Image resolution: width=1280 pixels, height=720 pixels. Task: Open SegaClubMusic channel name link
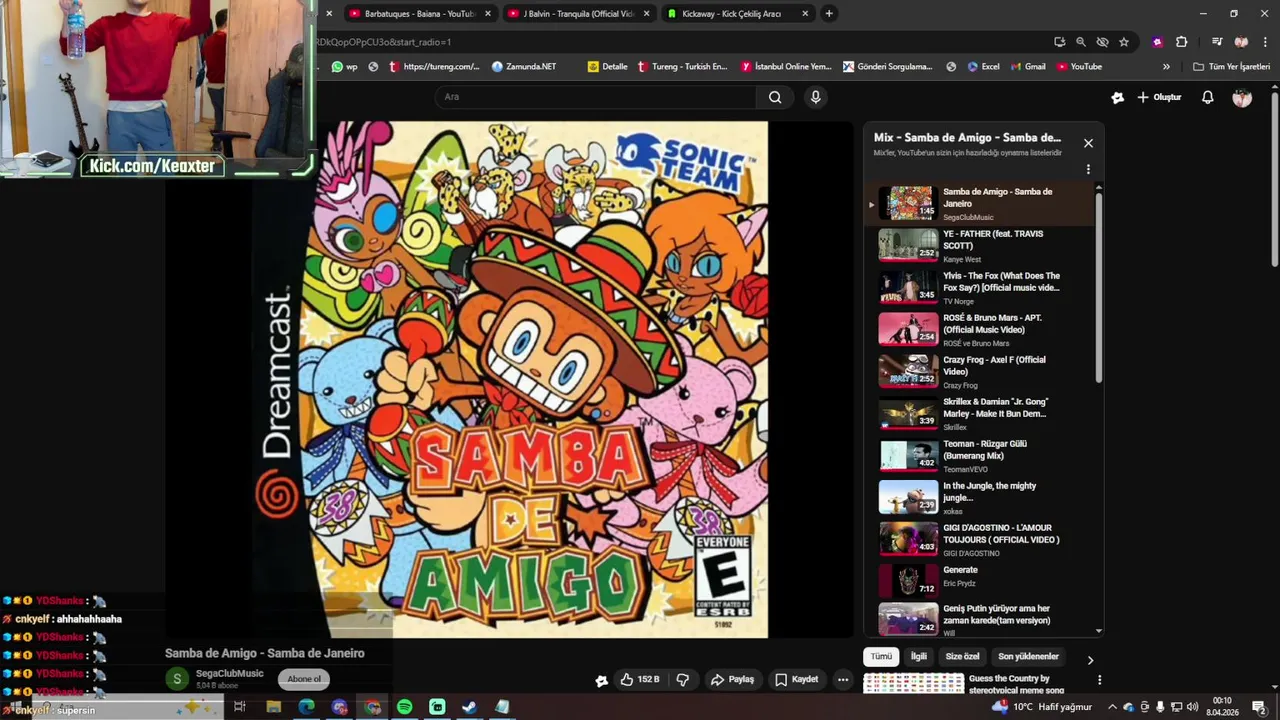(x=230, y=674)
